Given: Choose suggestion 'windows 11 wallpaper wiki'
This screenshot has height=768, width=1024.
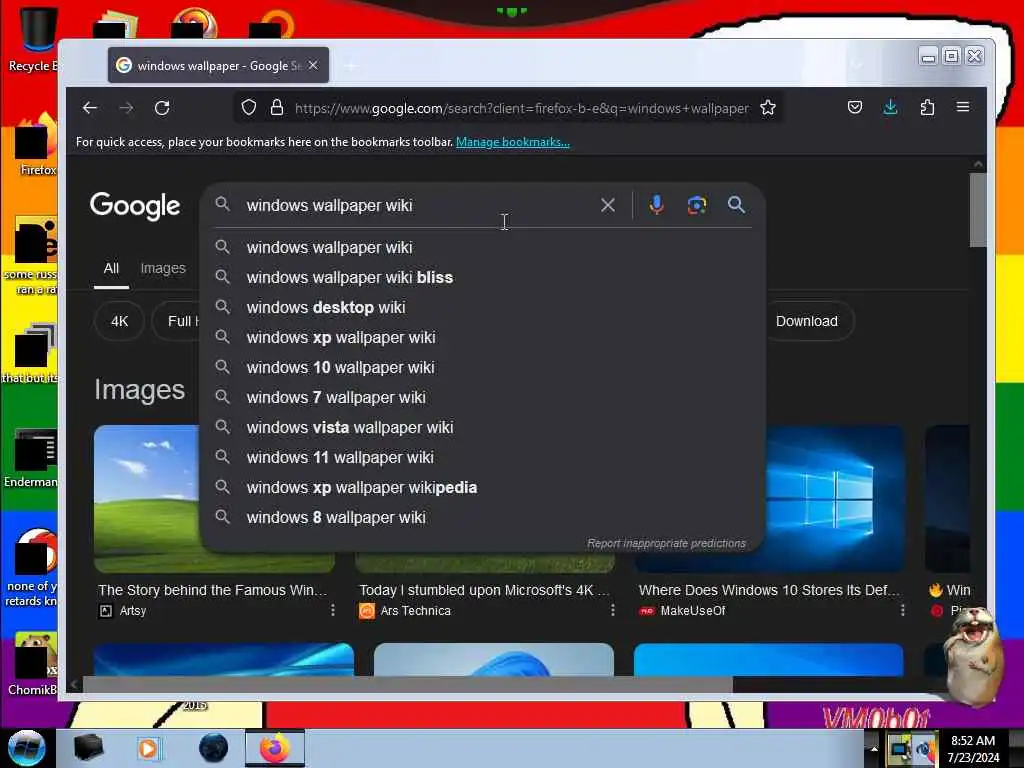Looking at the screenshot, I should pyautogui.click(x=483, y=458).
